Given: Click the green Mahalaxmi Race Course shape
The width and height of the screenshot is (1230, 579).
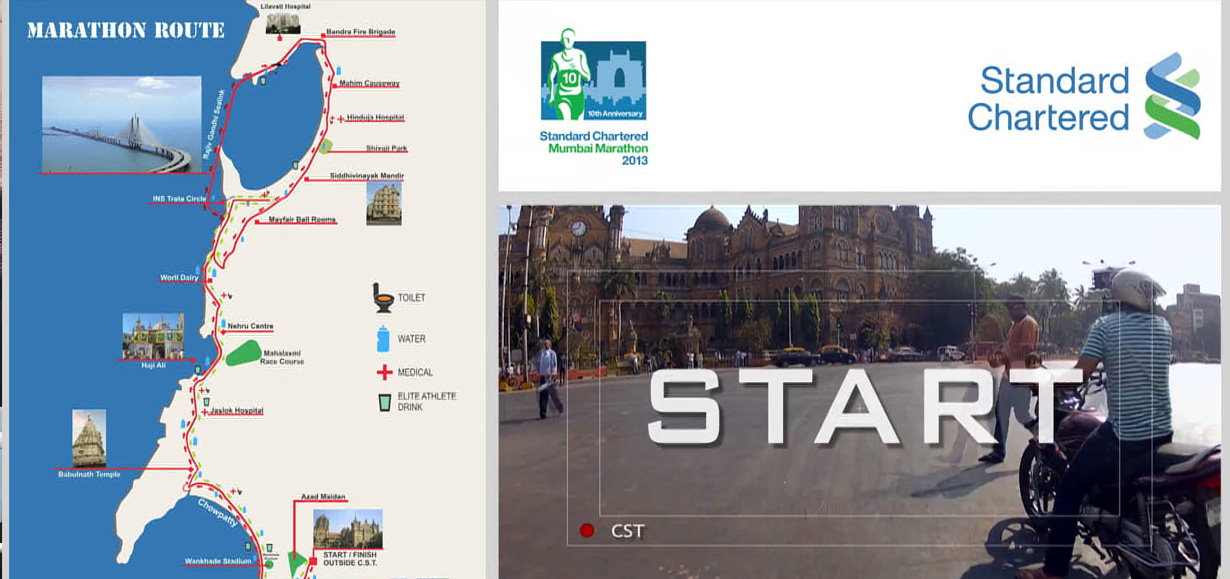Looking at the screenshot, I should point(242,353).
